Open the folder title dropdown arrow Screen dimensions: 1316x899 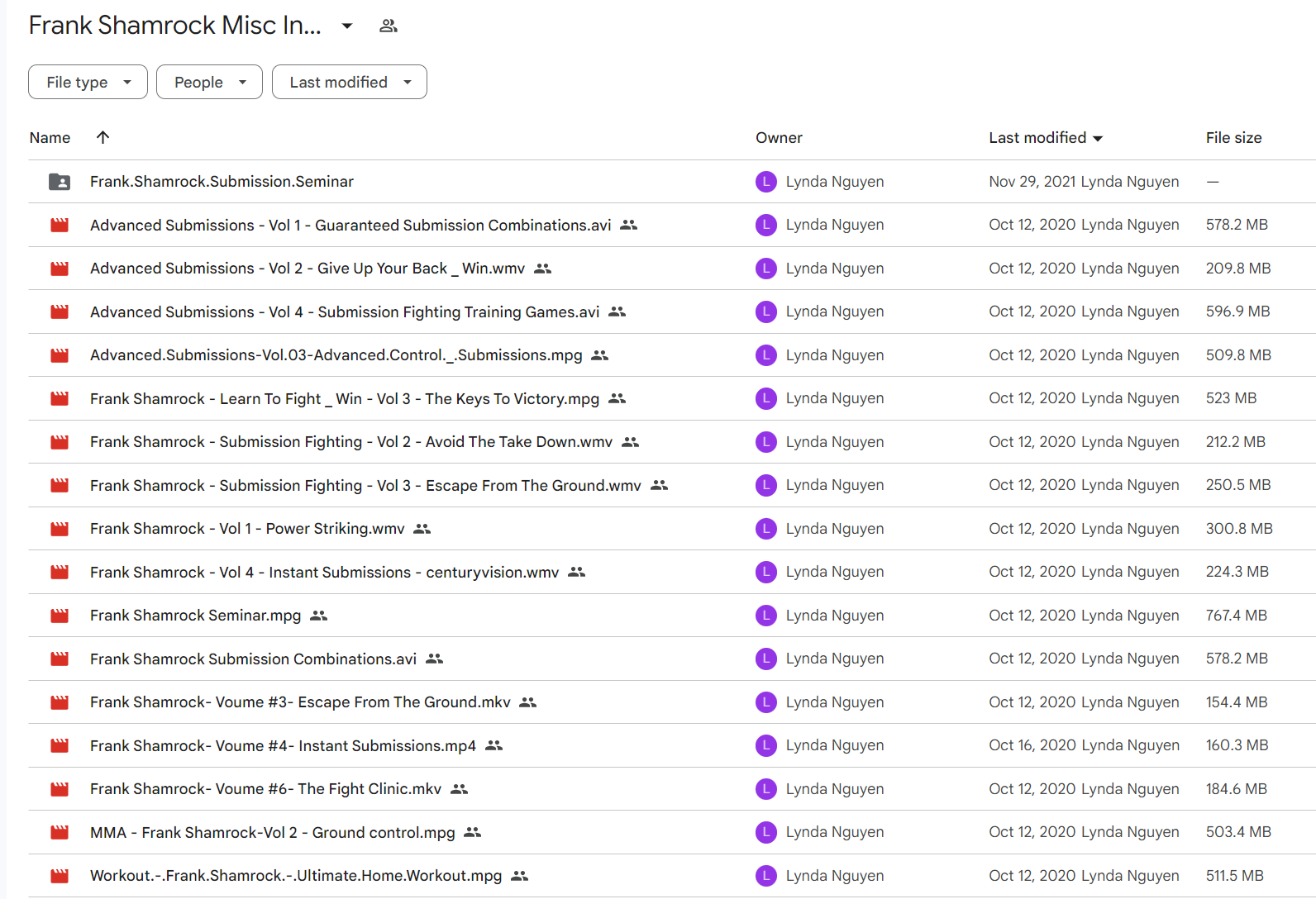coord(347,26)
